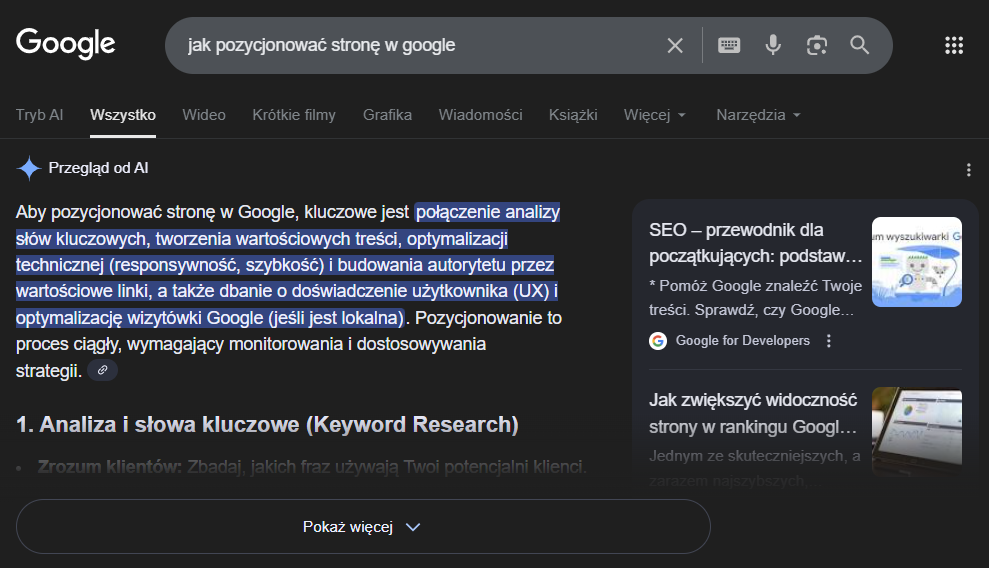Select the Wszystko tab
The height and width of the screenshot is (568, 989).
click(123, 115)
